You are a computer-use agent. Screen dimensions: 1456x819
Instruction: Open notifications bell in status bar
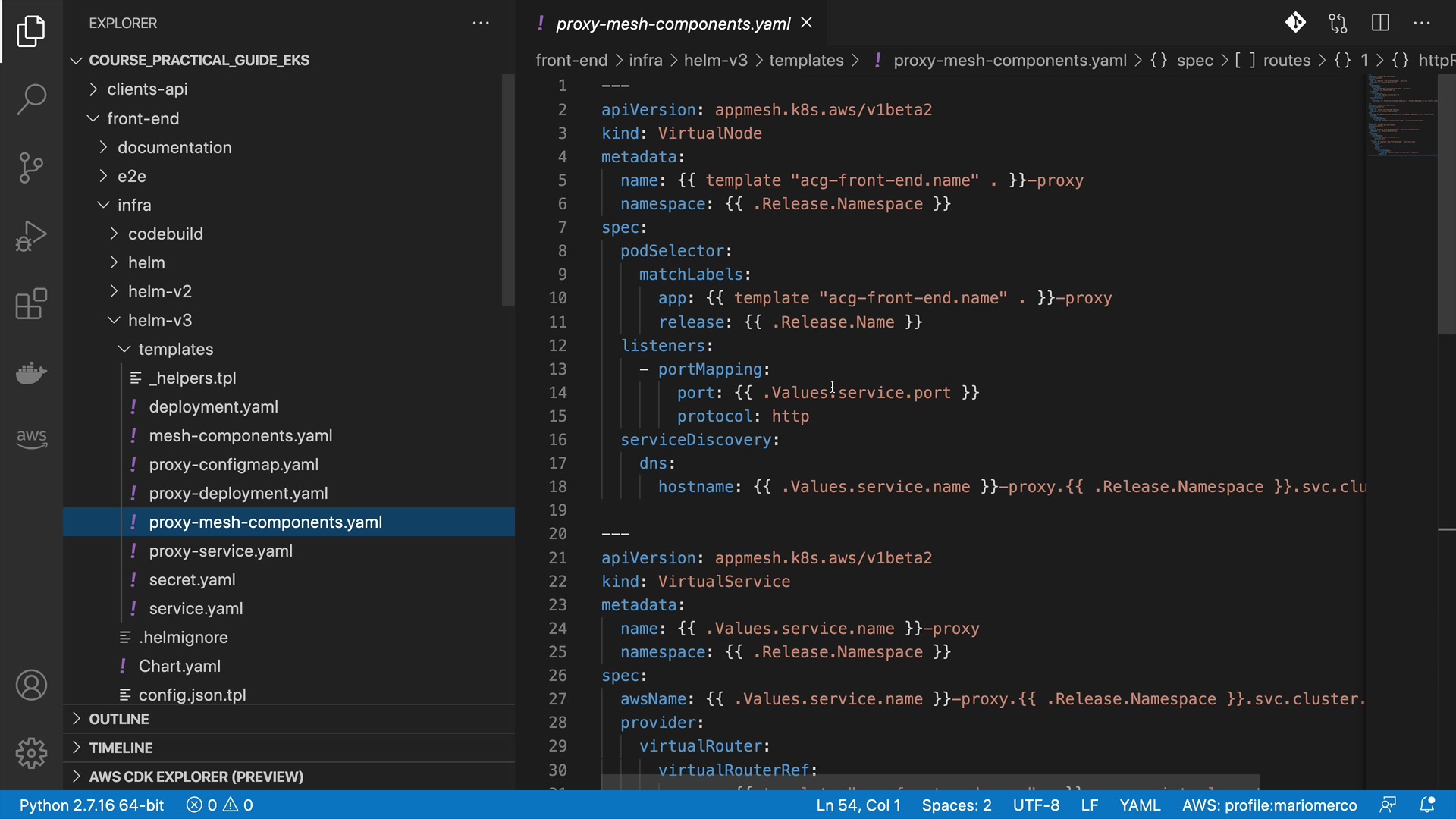coord(1427,805)
